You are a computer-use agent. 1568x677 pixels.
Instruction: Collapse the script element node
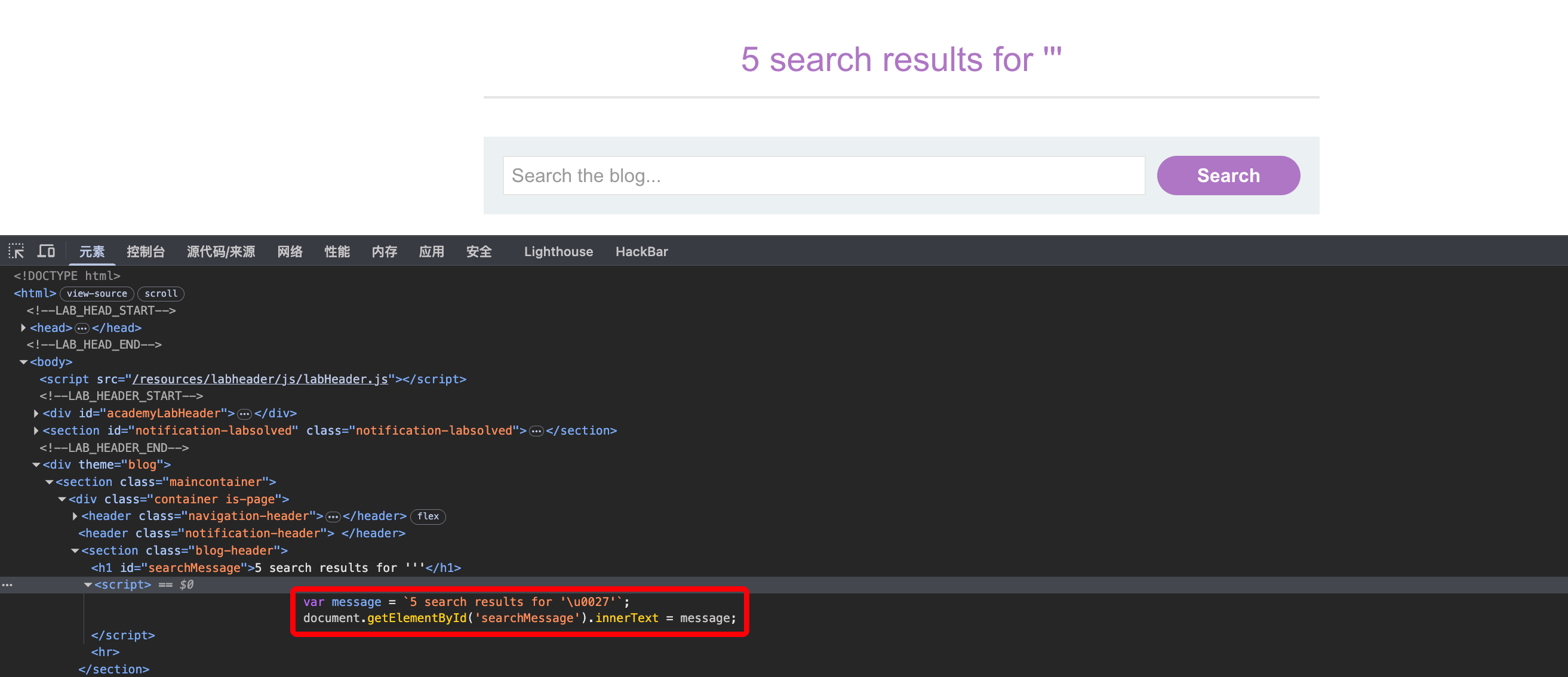click(88, 584)
